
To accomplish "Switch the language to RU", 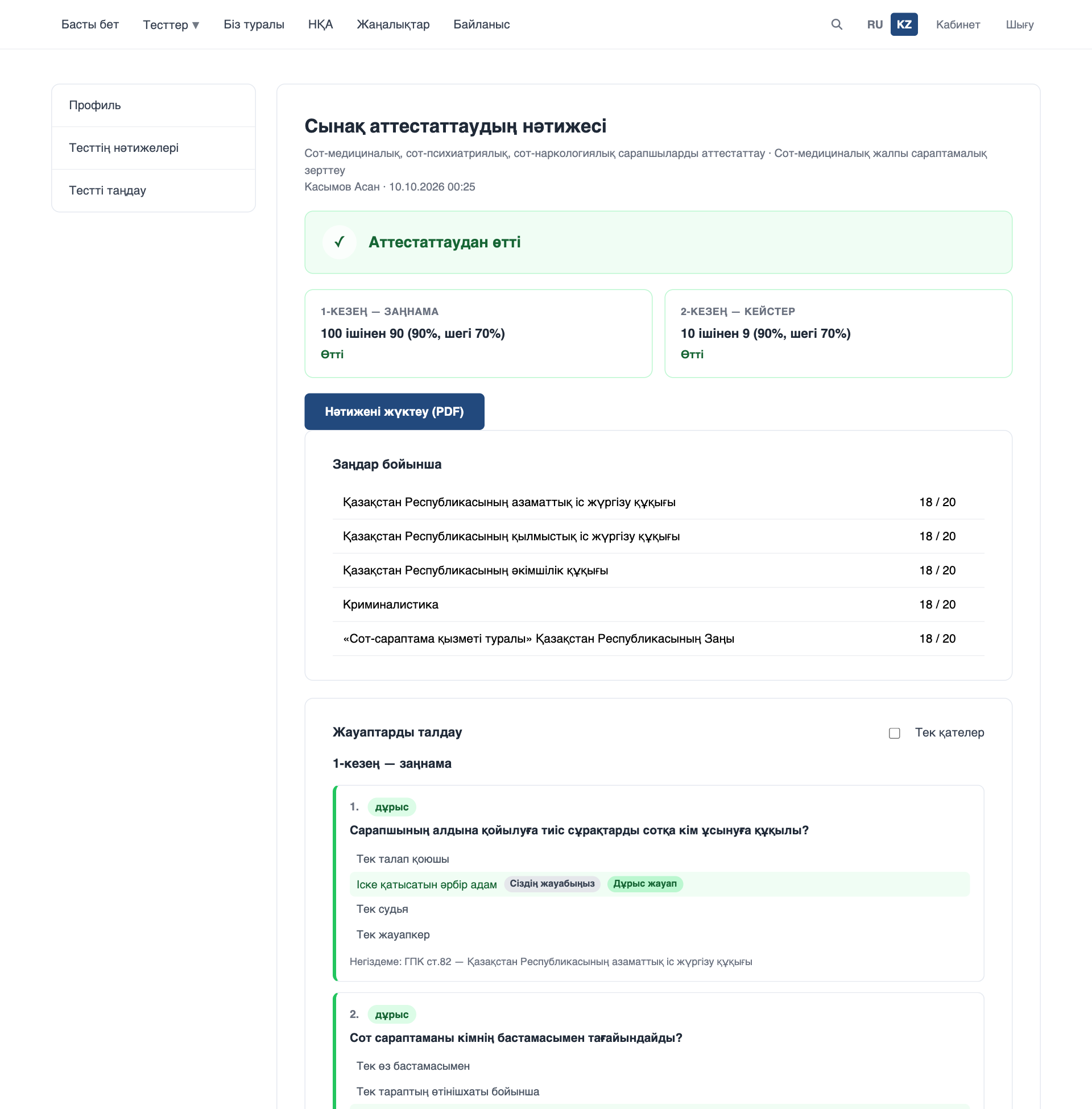I will pos(875,24).
